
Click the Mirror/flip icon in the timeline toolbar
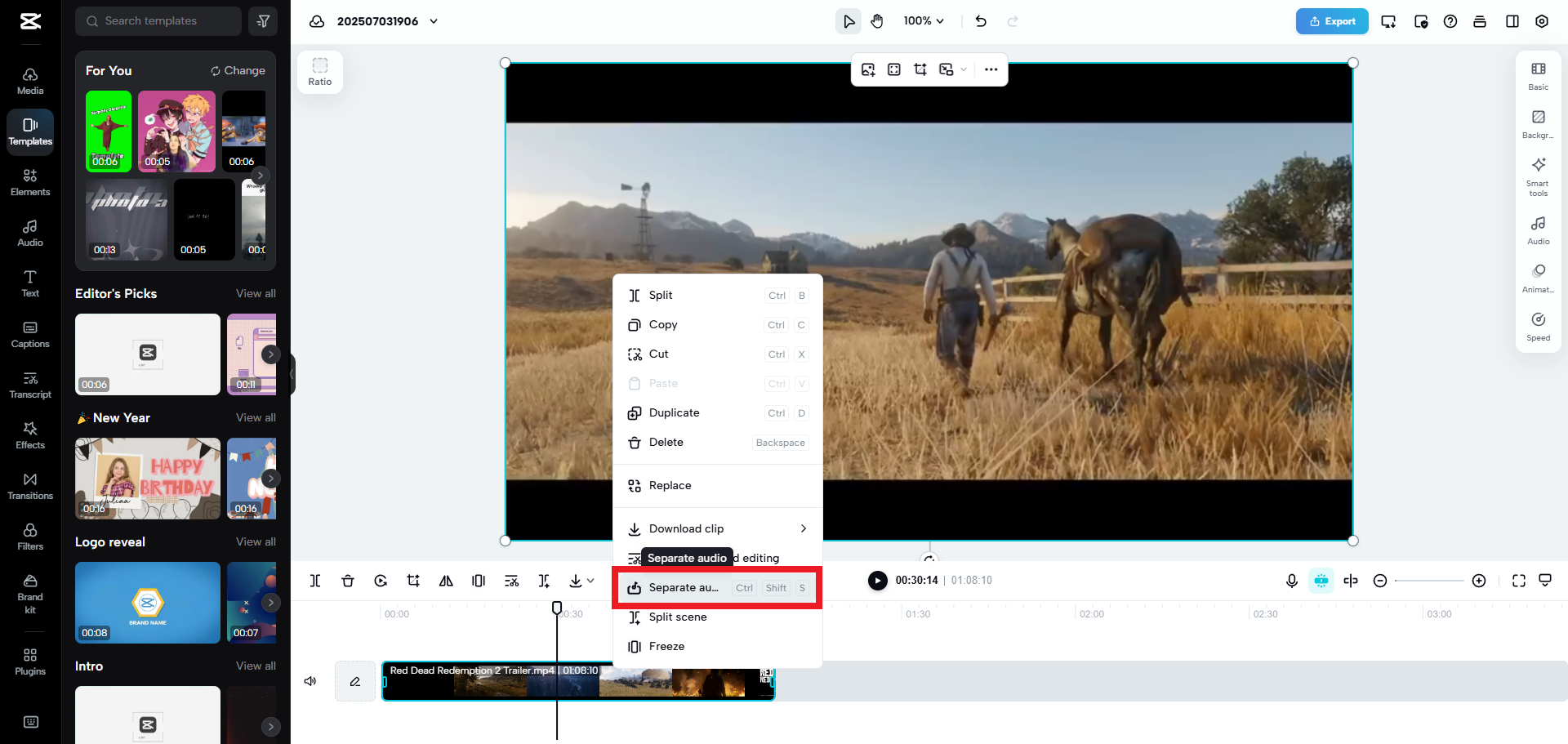click(x=446, y=581)
